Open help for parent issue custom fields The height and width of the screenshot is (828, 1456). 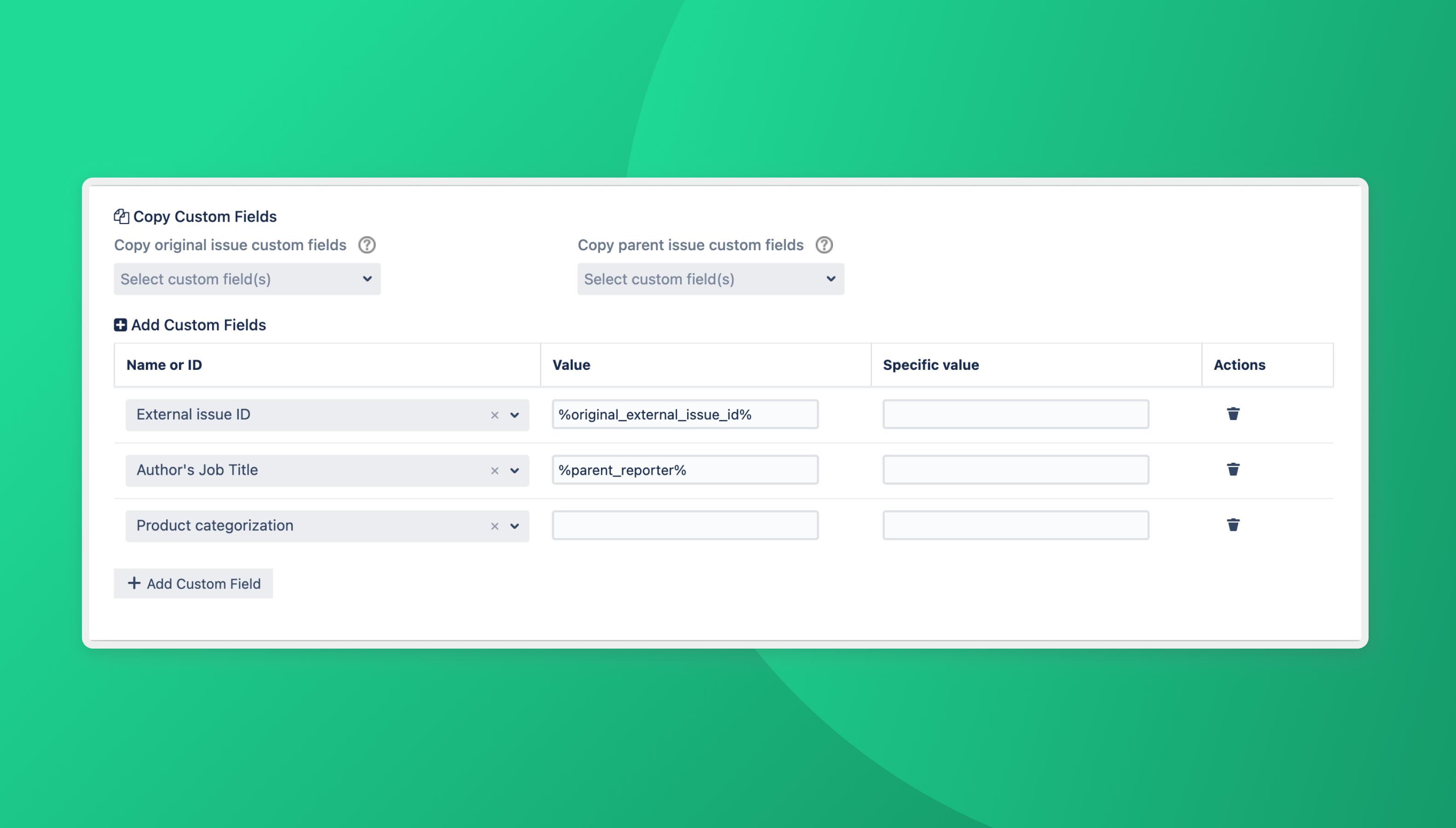[824, 245]
